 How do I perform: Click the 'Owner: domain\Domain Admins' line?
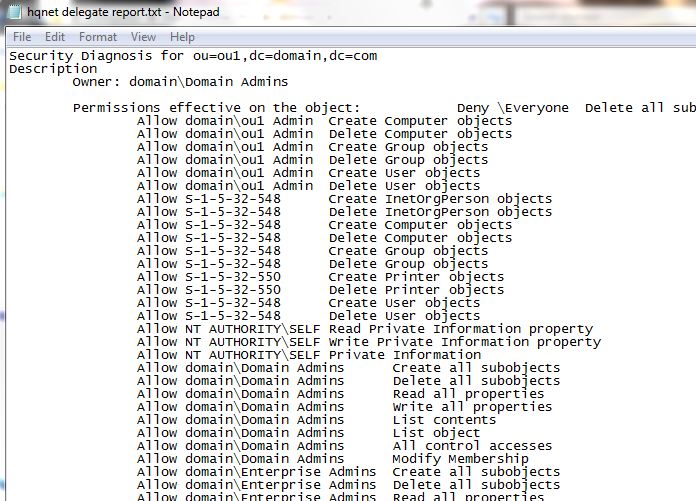tap(180, 82)
